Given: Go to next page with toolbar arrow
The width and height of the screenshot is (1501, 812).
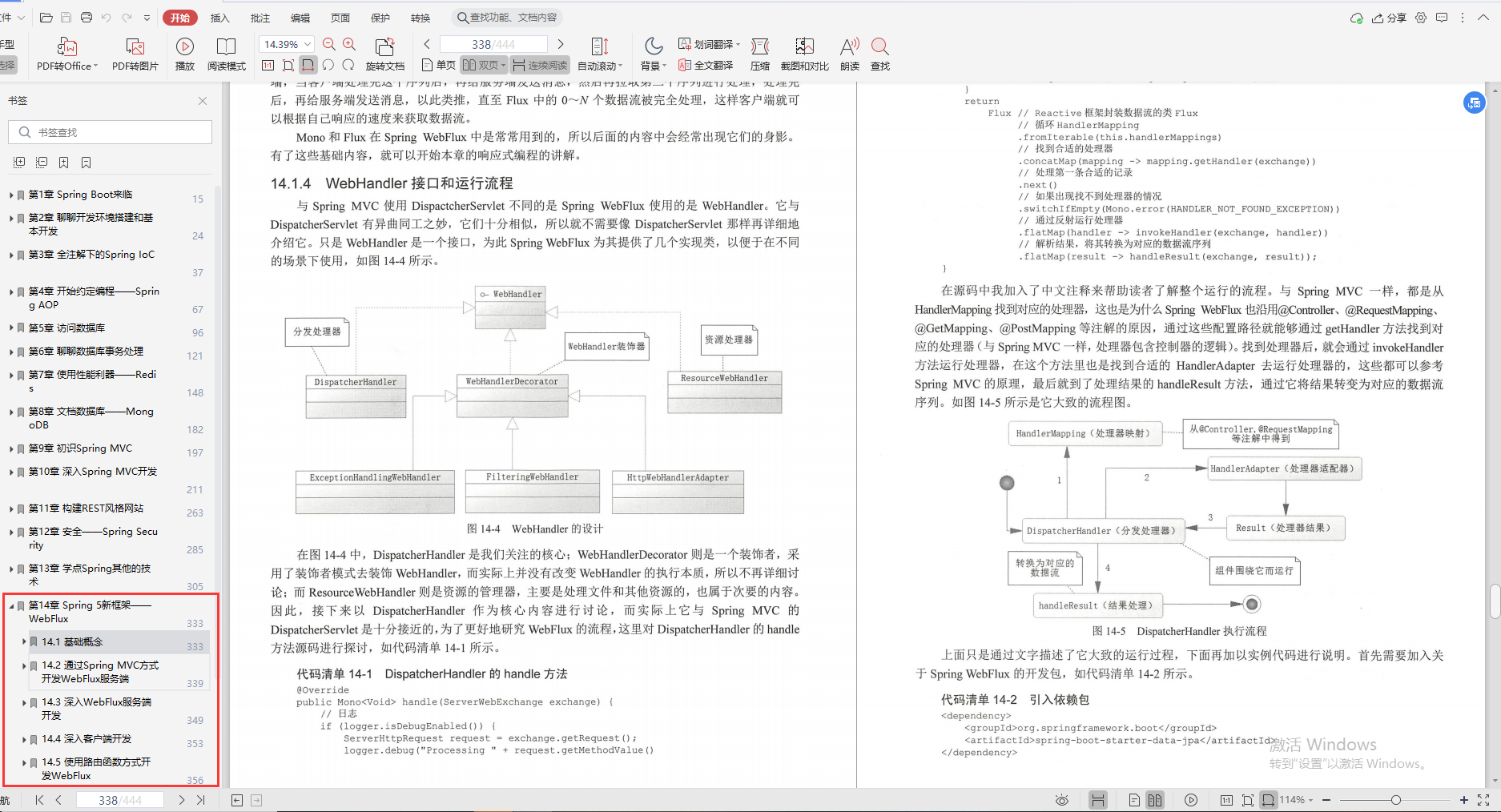Looking at the screenshot, I should (561, 44).
